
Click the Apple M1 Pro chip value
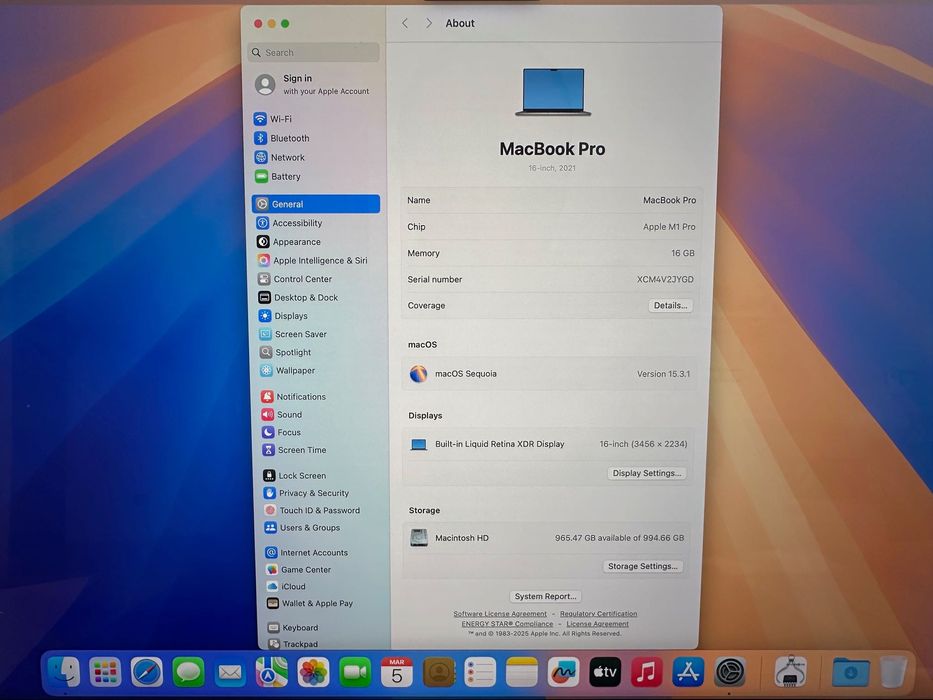pos(669,227)
